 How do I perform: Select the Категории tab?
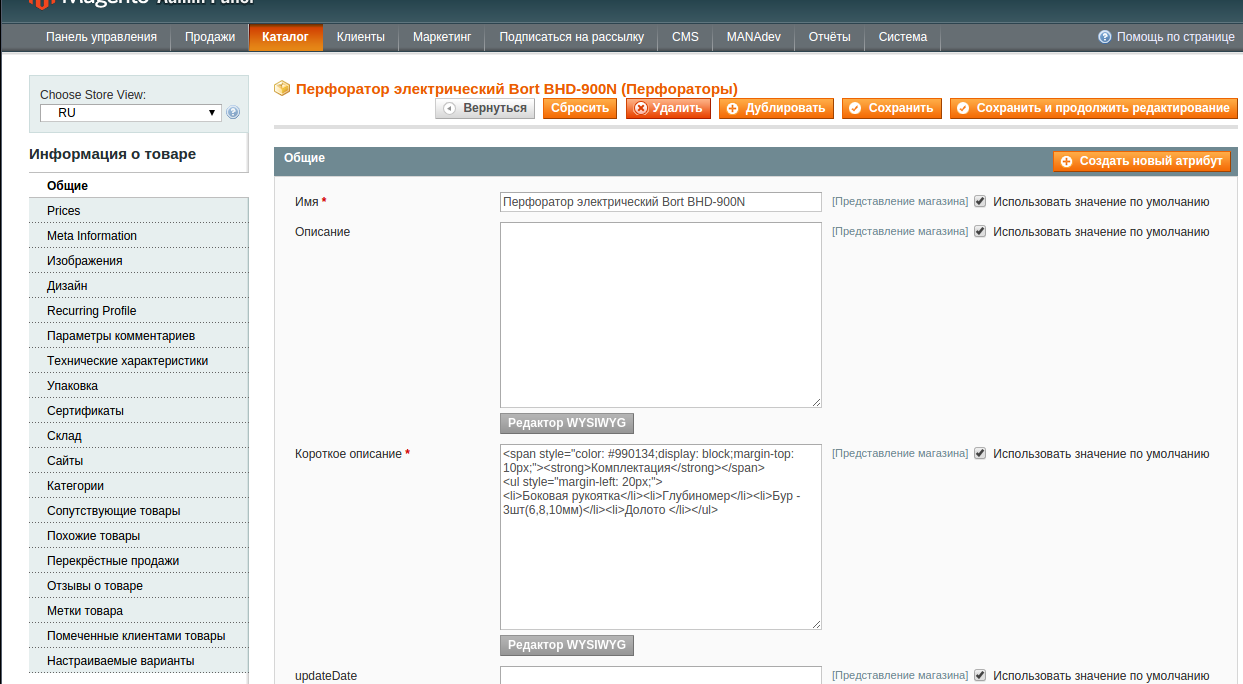138,486
